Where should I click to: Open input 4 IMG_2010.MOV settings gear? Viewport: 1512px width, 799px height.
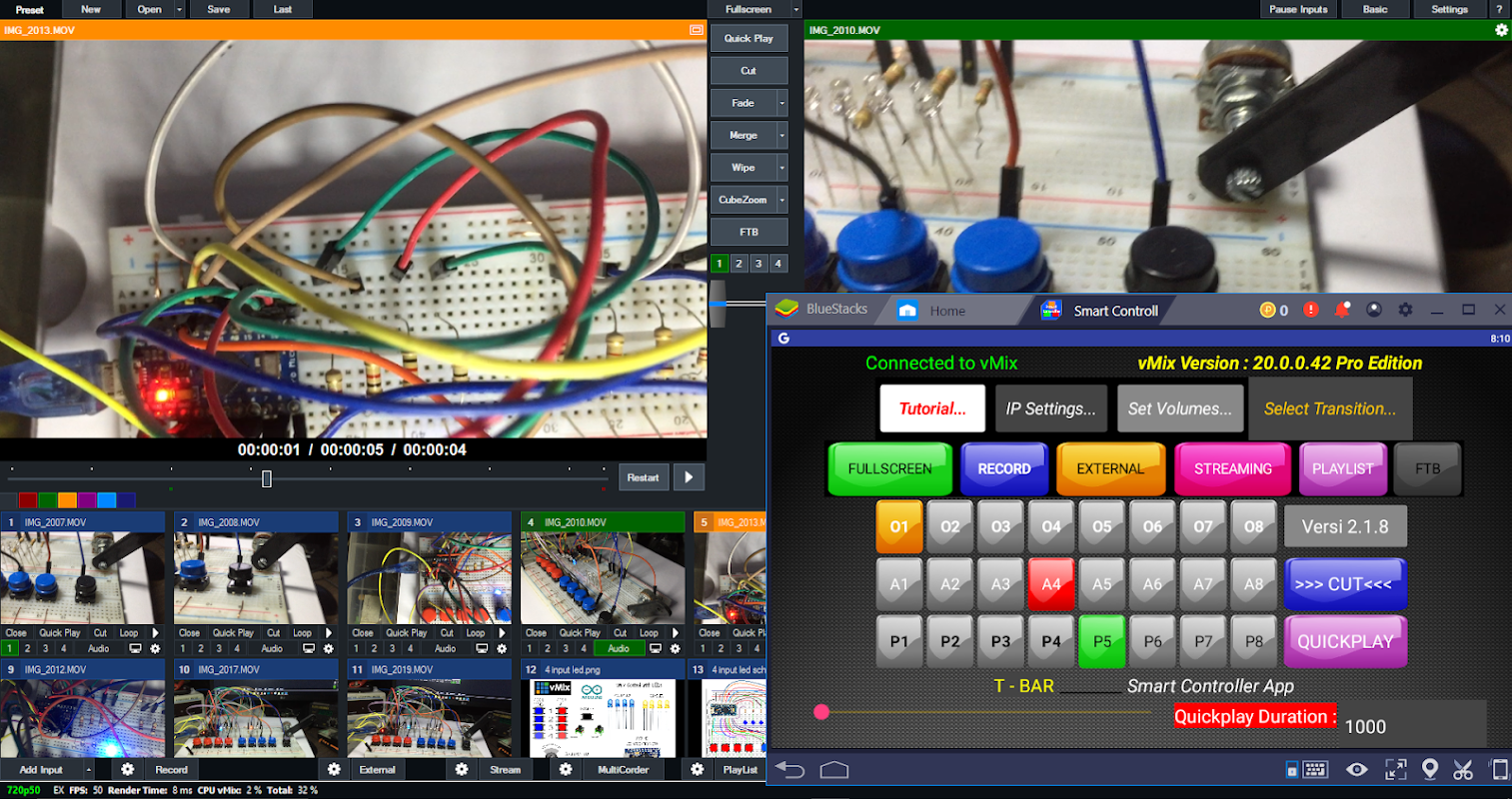pyautogui.click(x=675, y=648)
